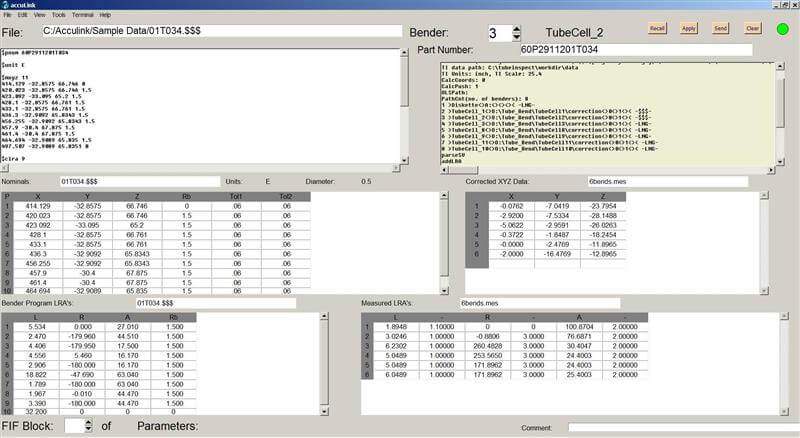
Task: Select Measured LRA cell 100.8704
Action: (579, 327)
